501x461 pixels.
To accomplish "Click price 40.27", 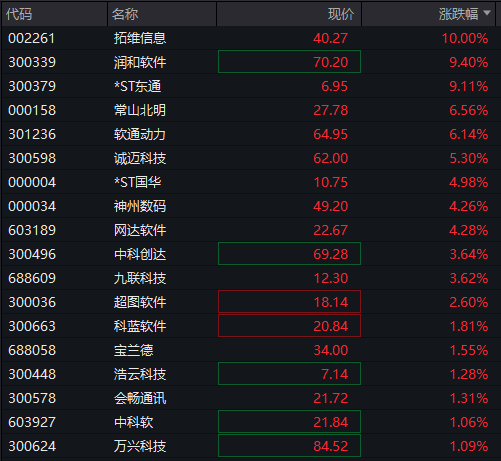I will [330, 38].
